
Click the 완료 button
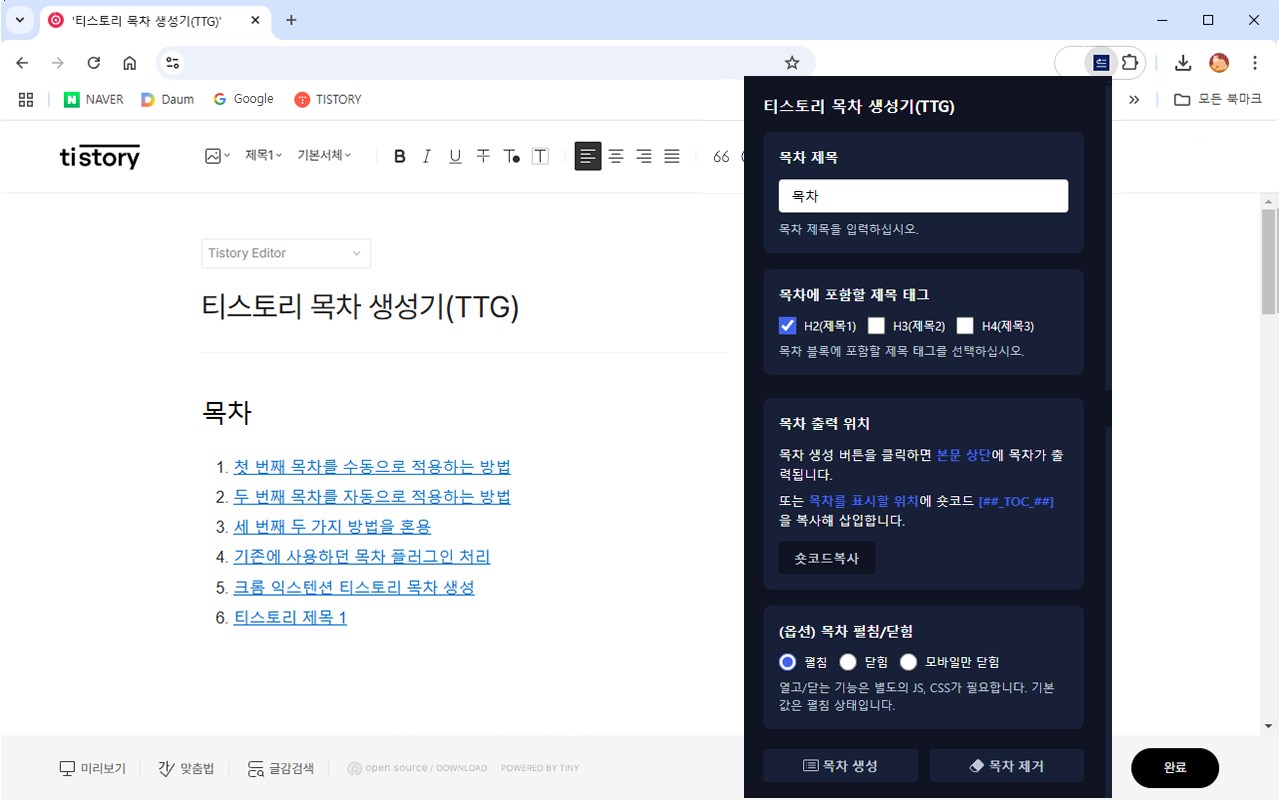point(1175,768)
